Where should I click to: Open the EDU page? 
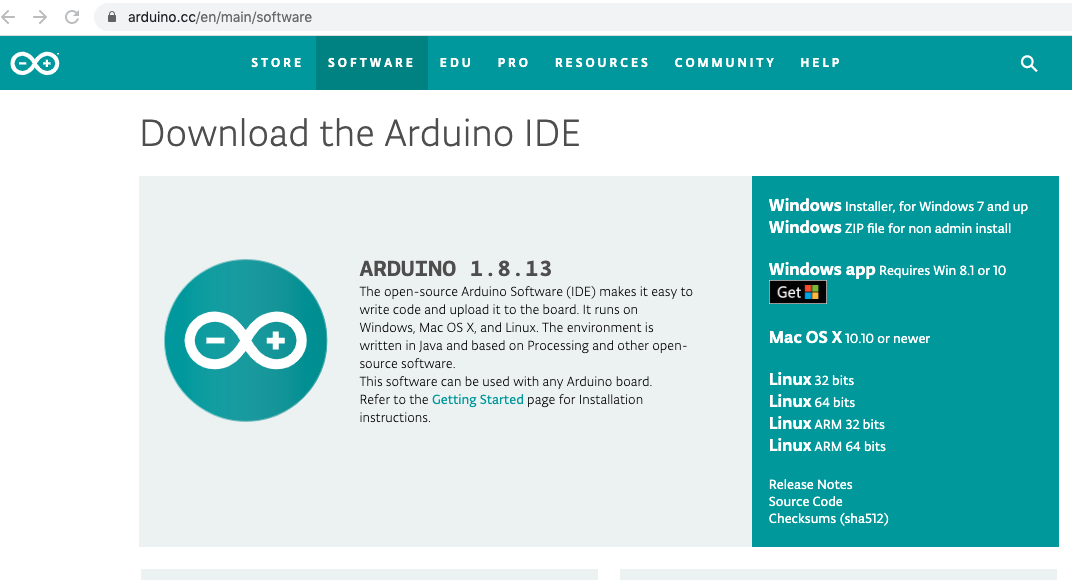click(456, 62)
